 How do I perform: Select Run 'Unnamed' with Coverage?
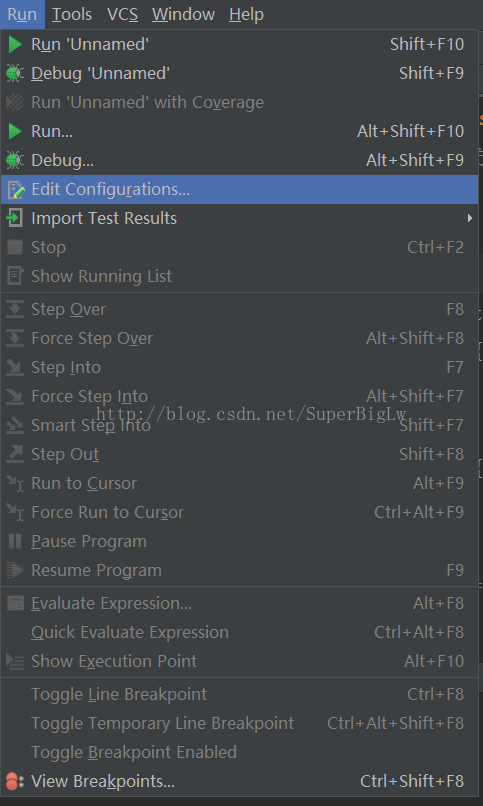tap(239, 102)
